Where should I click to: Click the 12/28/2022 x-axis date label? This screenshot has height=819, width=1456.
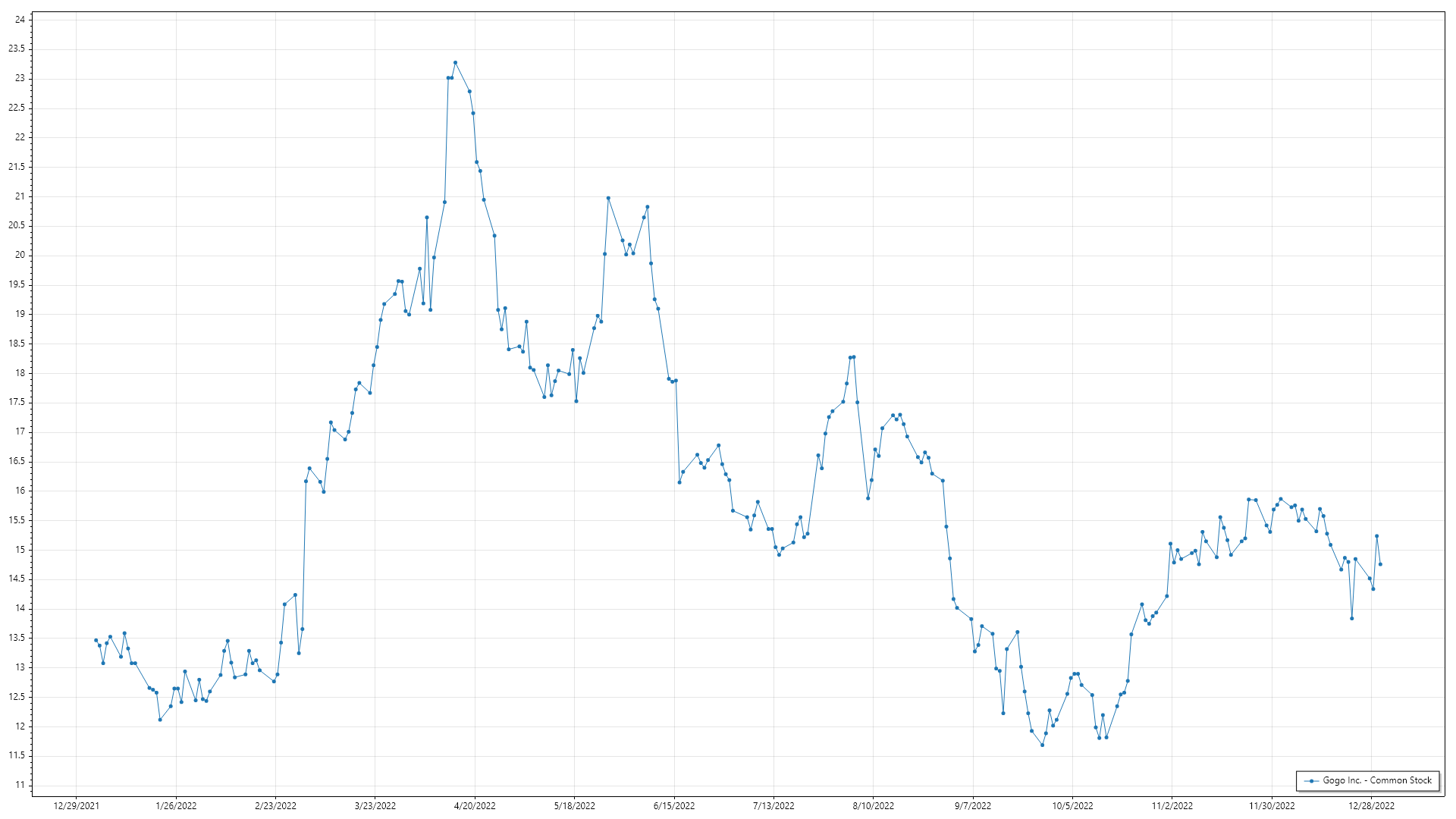point(1371,806)
